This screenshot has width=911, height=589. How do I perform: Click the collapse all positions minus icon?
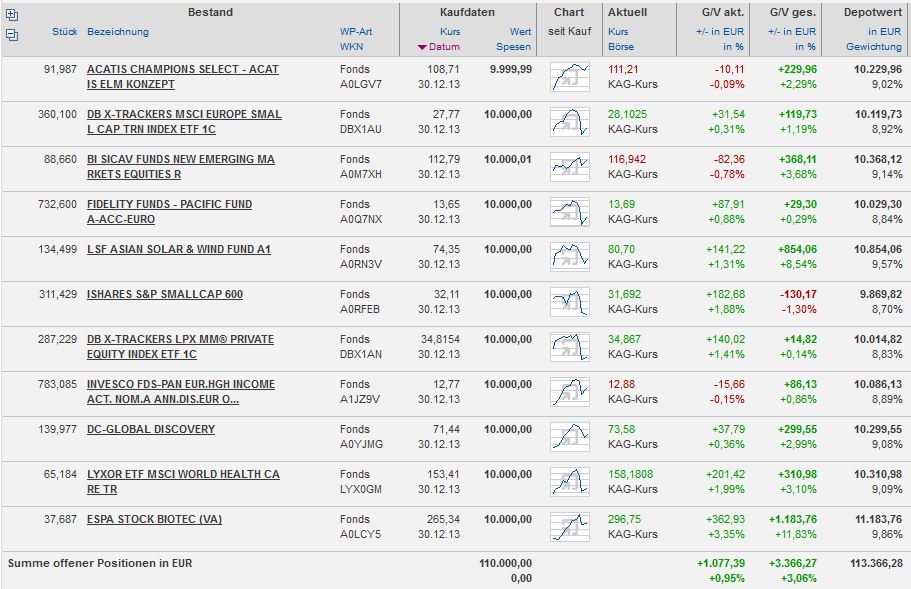point(11,35)
